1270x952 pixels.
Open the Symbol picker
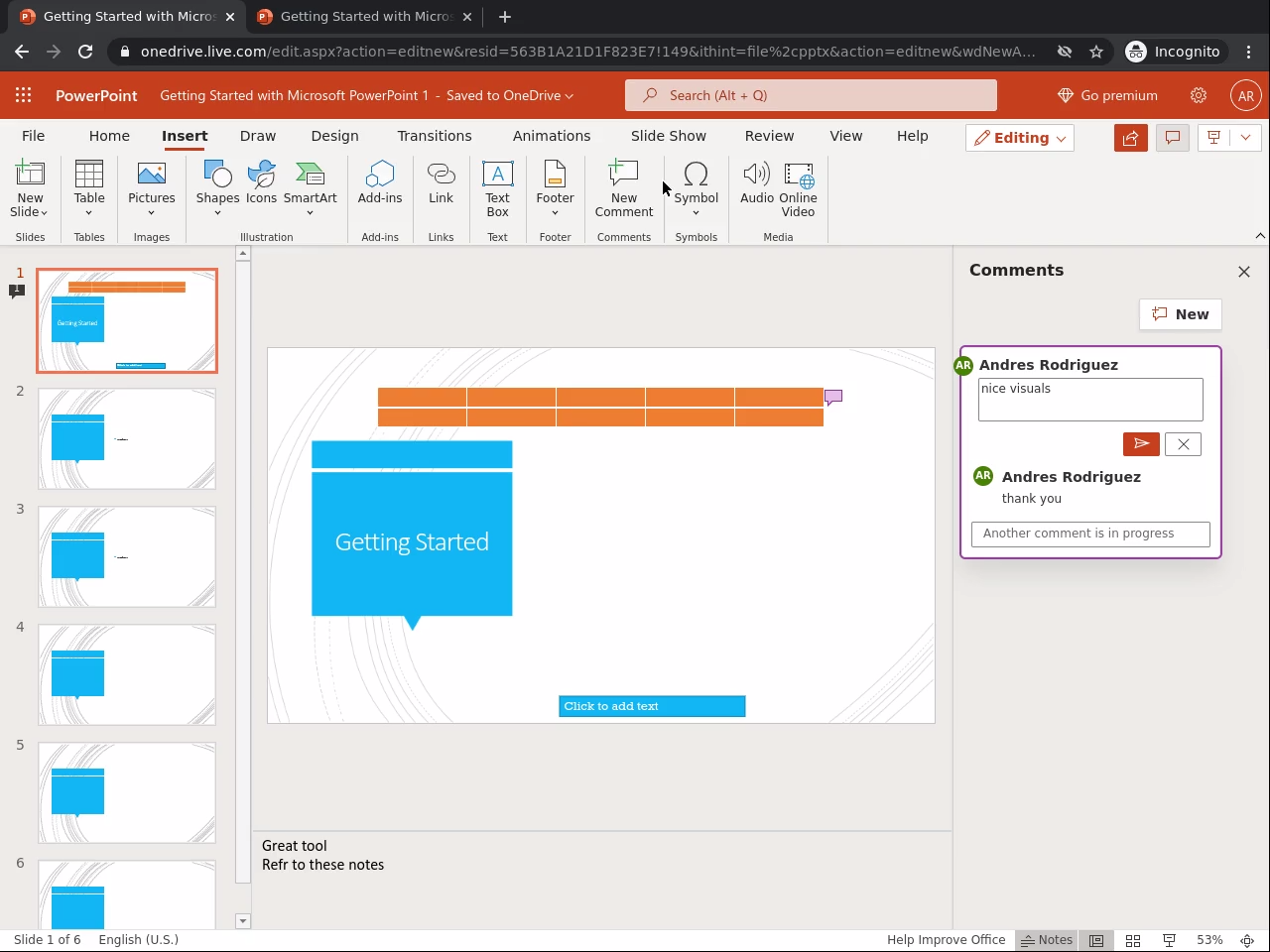pyautogui.click(x=697, y=188)
